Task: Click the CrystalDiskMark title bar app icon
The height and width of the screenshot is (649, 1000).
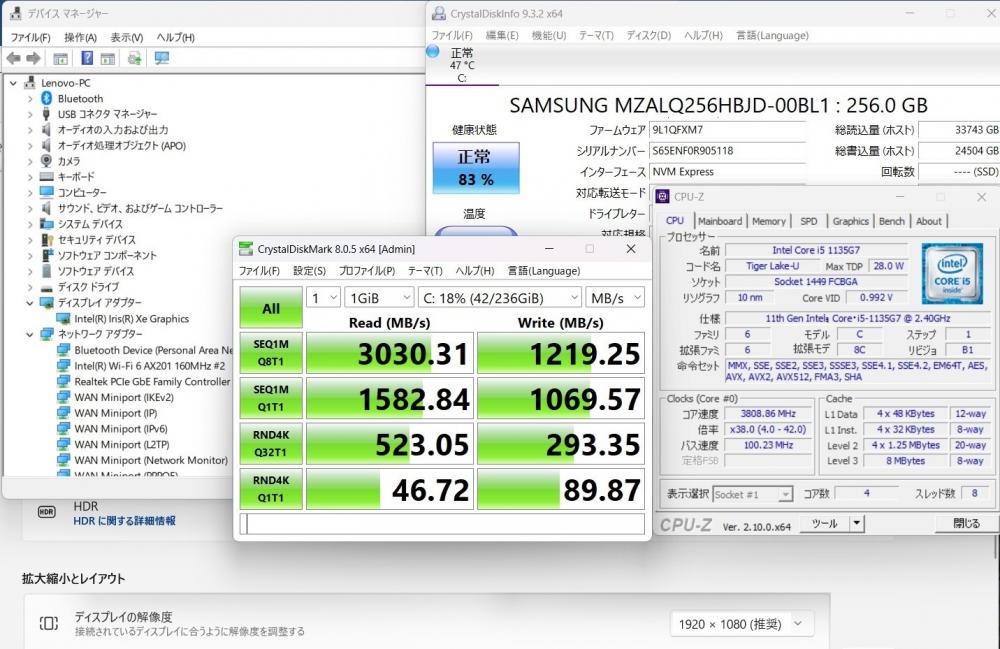Action: pos(246,249)
